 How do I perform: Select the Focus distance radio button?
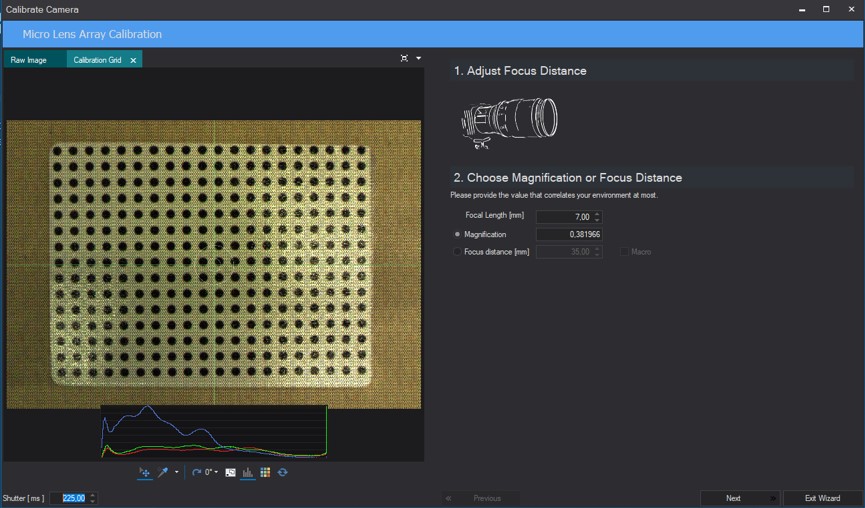457,252
